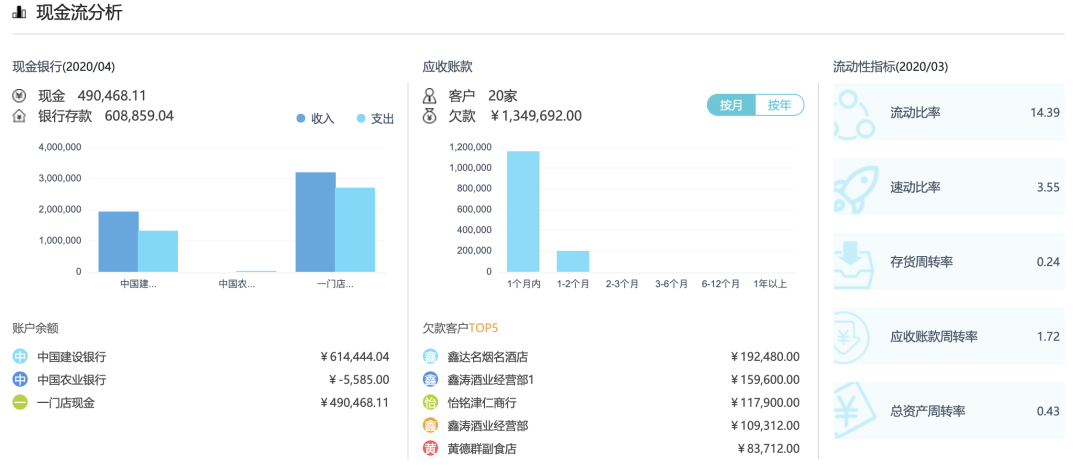Viewport: 1080px width, 470px height.
Task: Click the 中国建设银行 account icon
Action: tap(20, 357)
